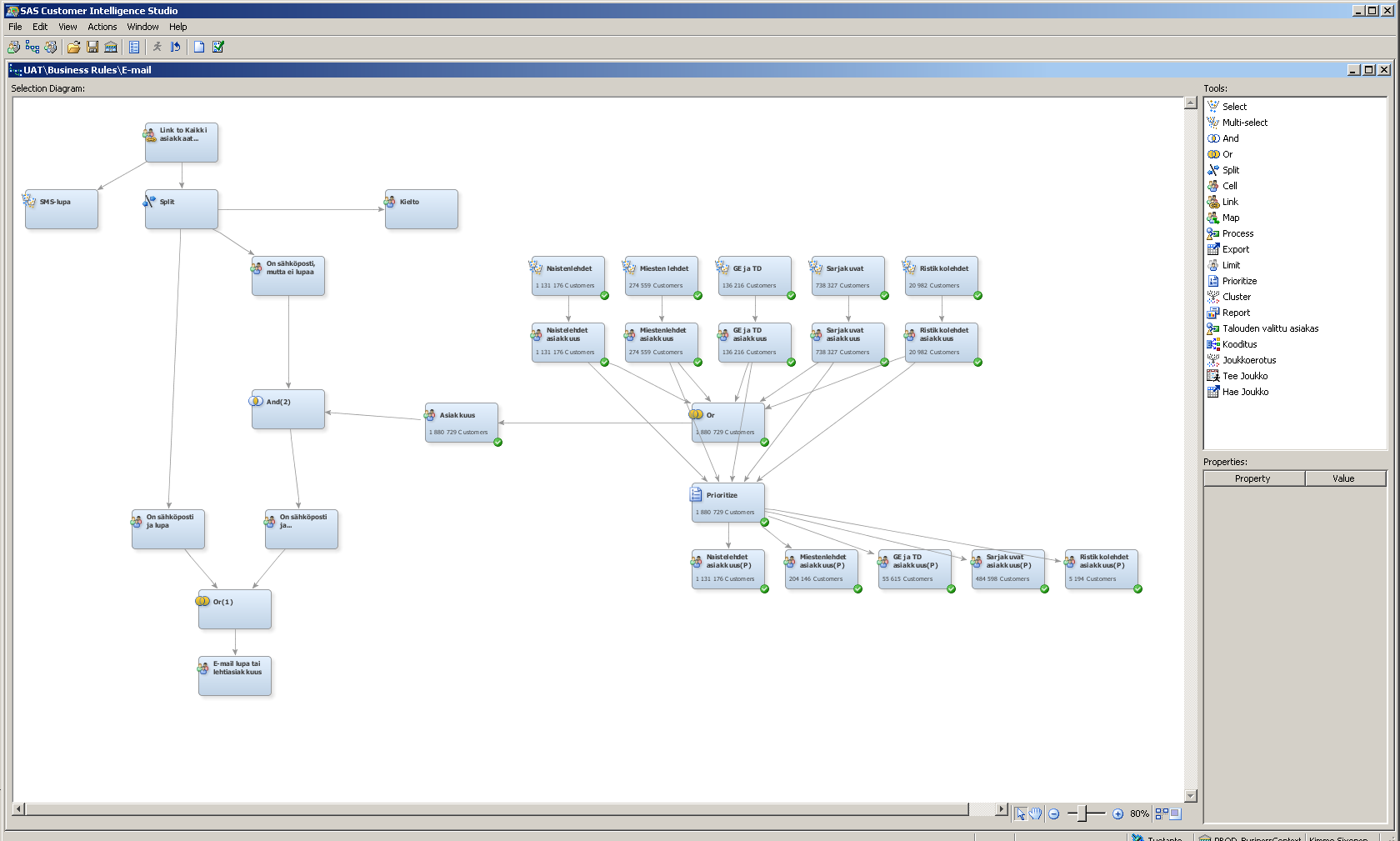Choose the Split tool in Tools list
The width and height of the screenshot is (1400, 841).
click(1230, 170)
